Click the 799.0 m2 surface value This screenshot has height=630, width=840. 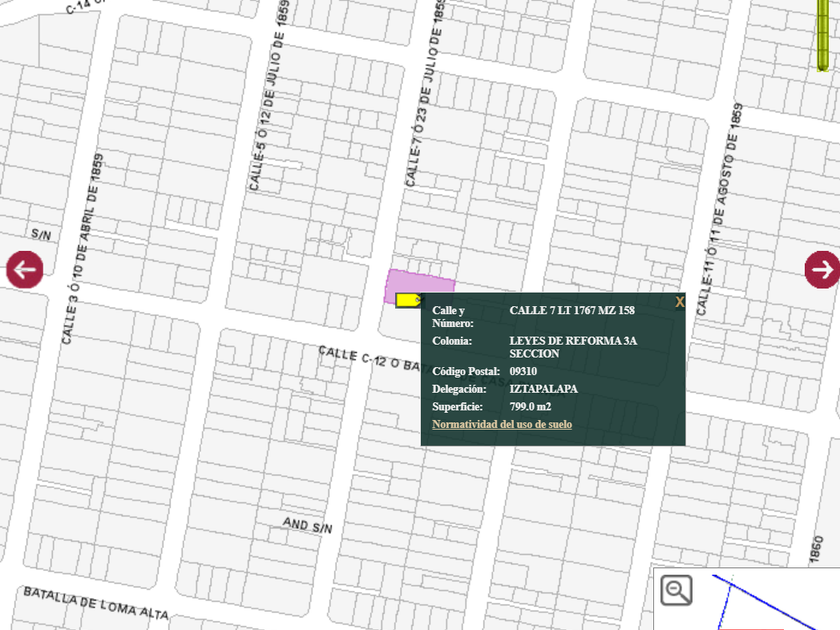(x=530, y=407)
